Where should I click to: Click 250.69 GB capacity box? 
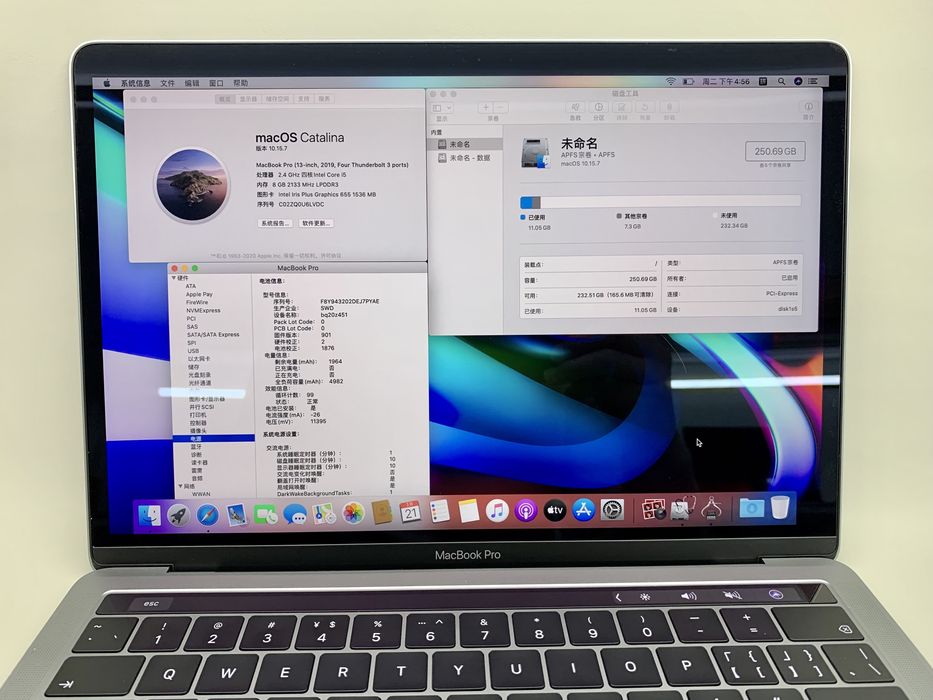(775, 151)
